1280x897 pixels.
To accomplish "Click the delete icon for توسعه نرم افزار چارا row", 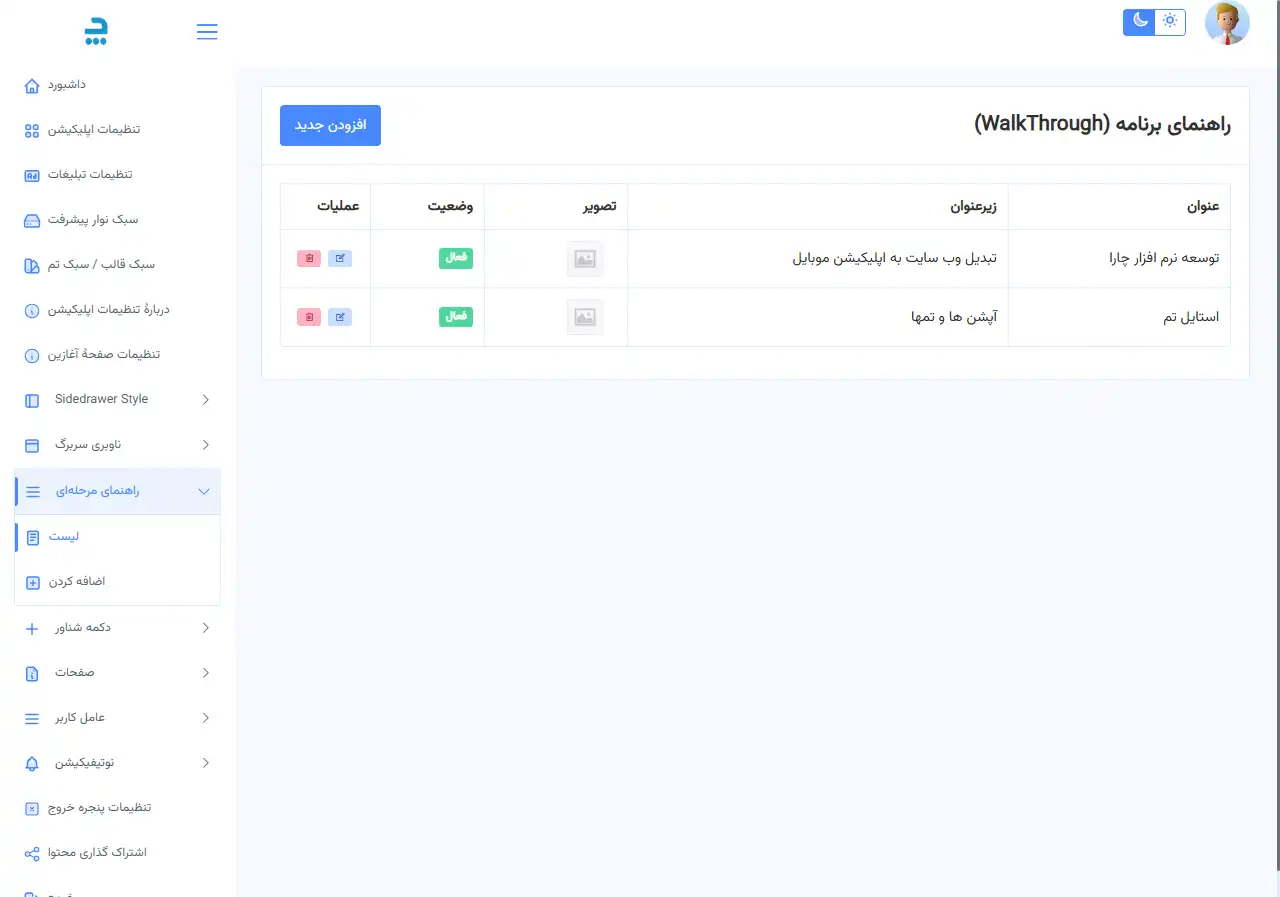I will (x=309, y=258).
